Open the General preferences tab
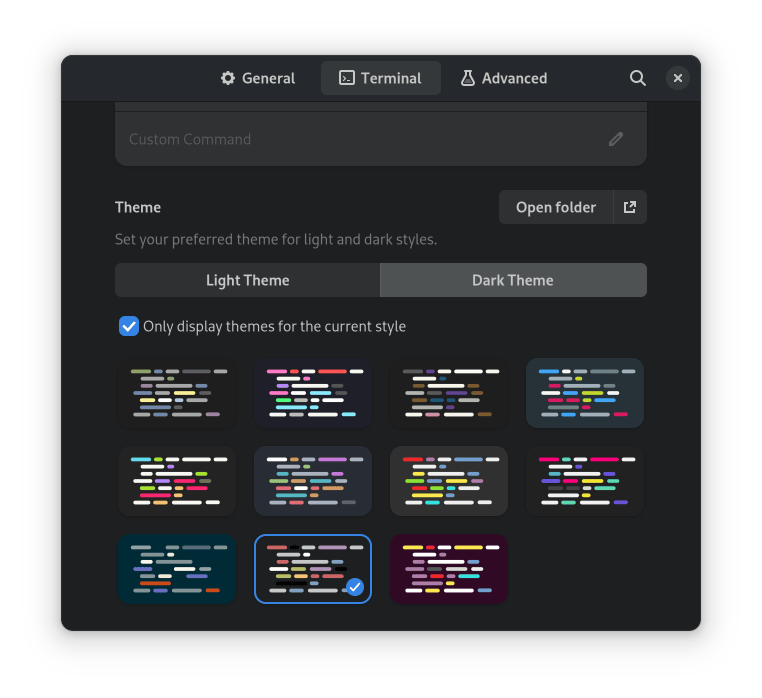 point(258,78)
